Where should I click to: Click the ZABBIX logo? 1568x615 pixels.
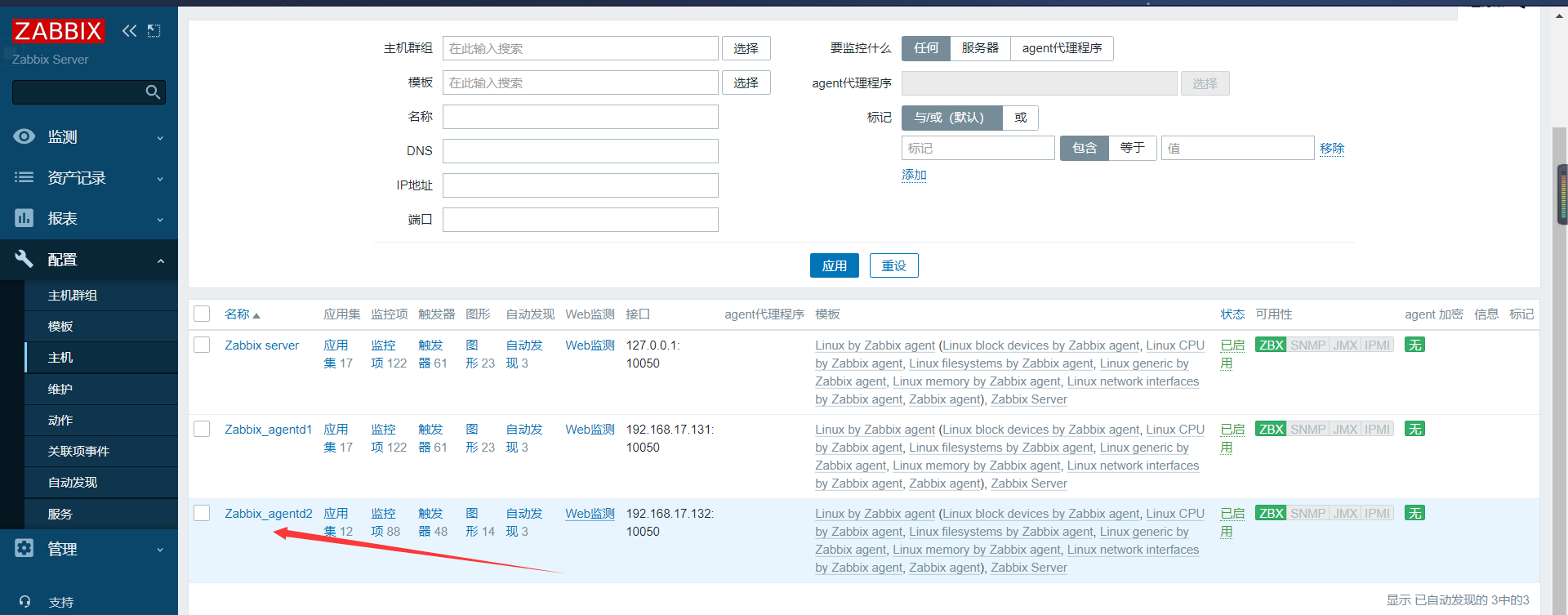click(x=58, y=31)
